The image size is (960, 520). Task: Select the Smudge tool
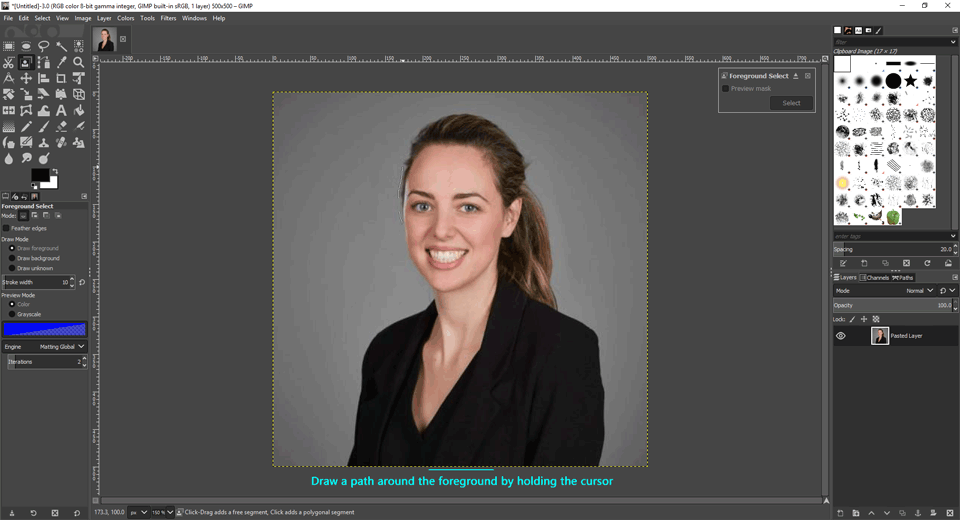tap(26, 159)
